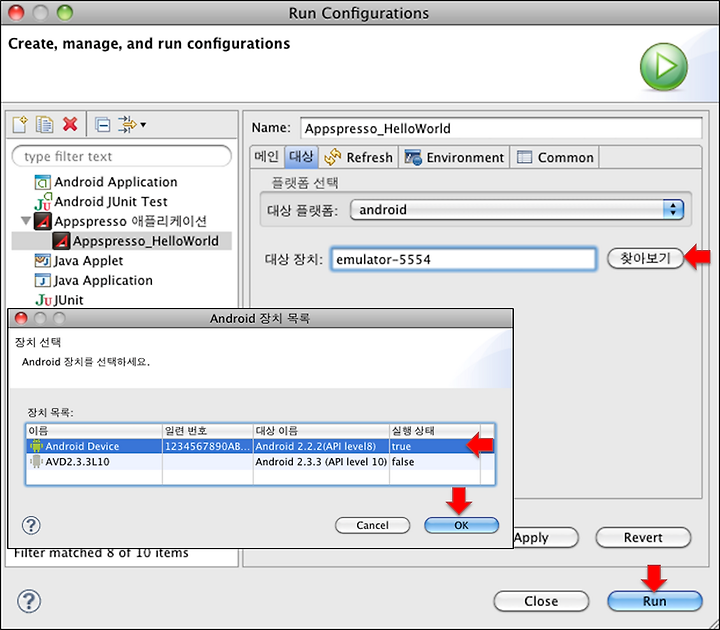Select Java Application in tree
Viewport: 720px width, 630px height.
103,281
